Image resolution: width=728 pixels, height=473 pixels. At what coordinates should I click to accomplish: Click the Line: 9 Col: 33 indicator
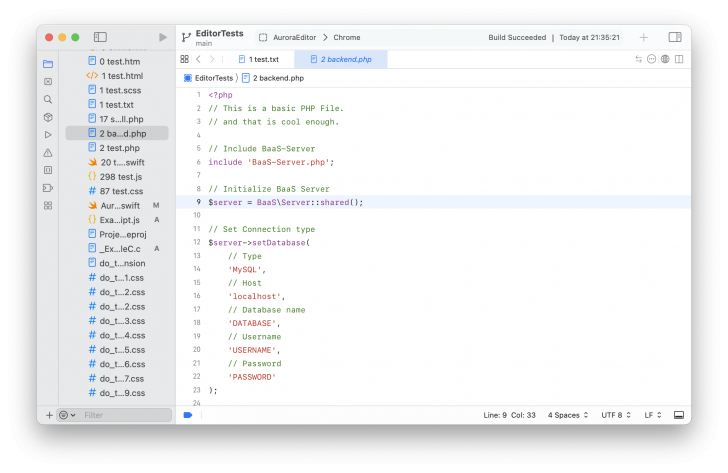[x=509, y=415]
